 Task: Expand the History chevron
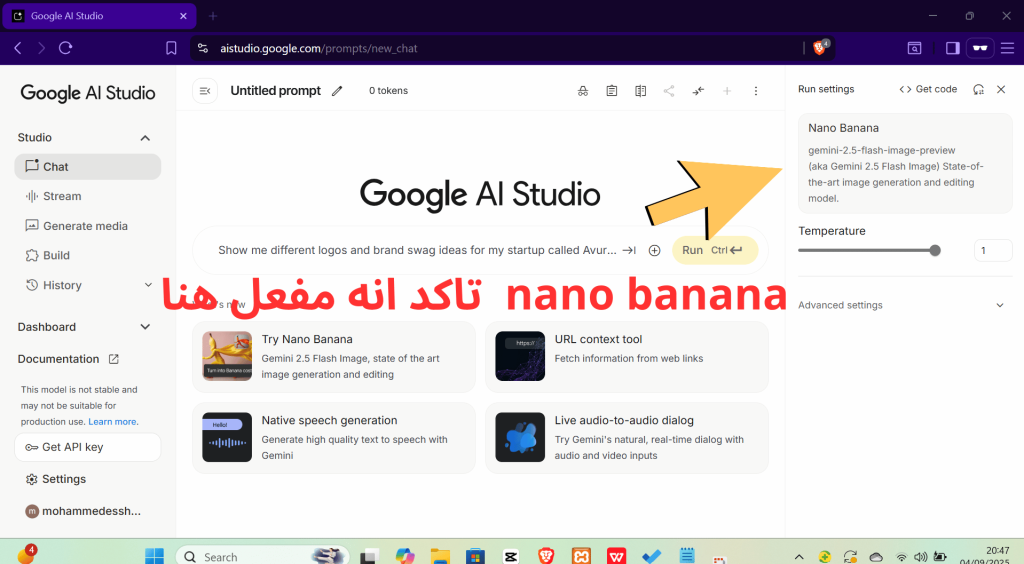148,285
